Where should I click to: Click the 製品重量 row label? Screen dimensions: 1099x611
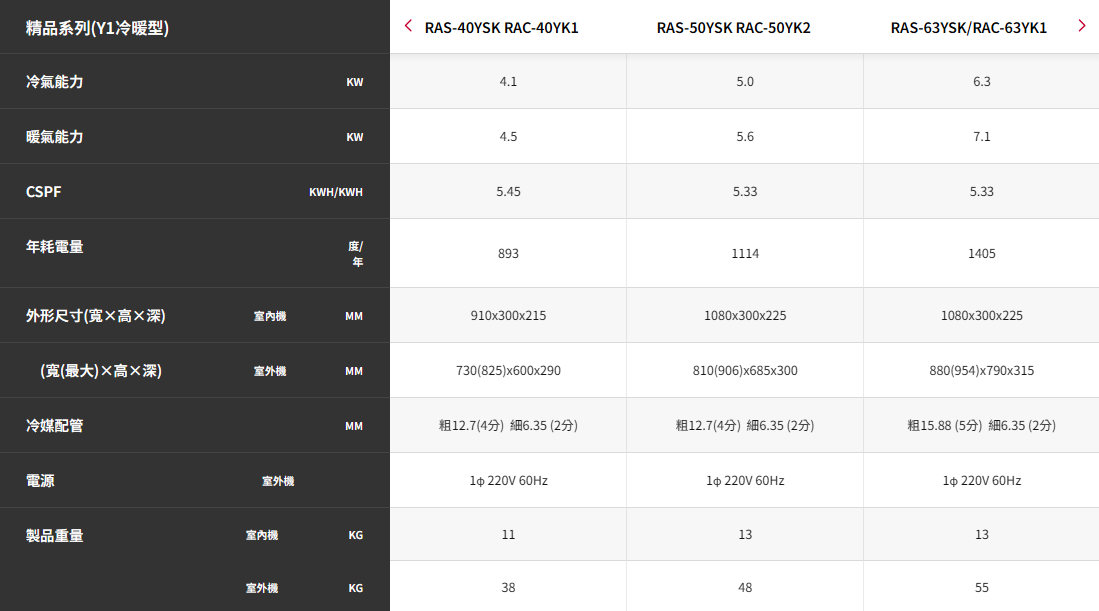55,536
